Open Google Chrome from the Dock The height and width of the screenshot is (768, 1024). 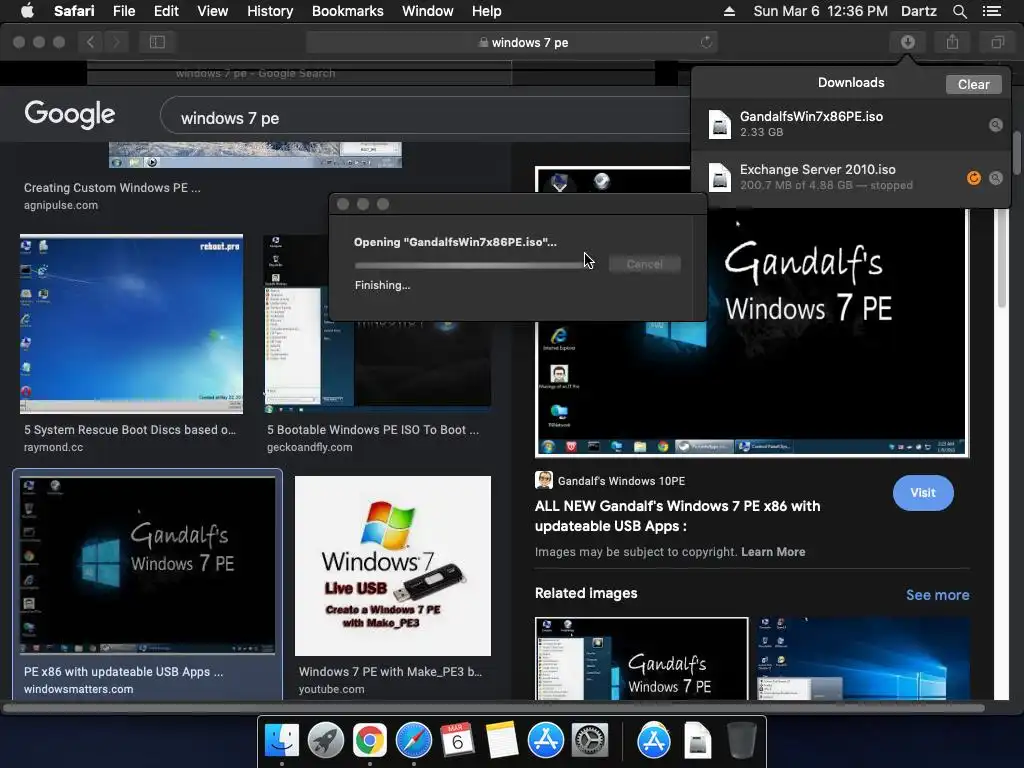pos(369,741)
